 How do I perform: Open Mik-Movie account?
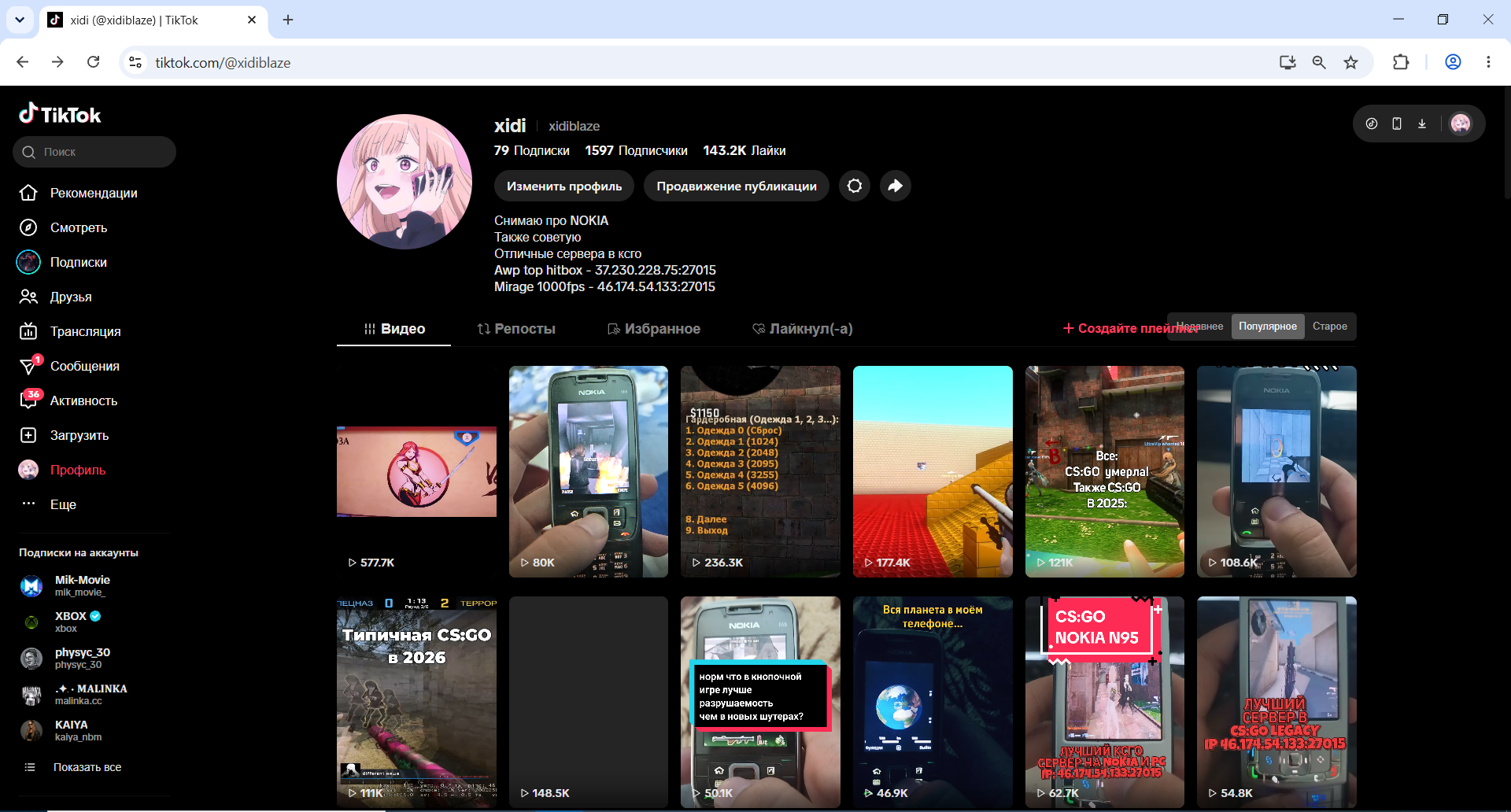[x=67, y=585]
